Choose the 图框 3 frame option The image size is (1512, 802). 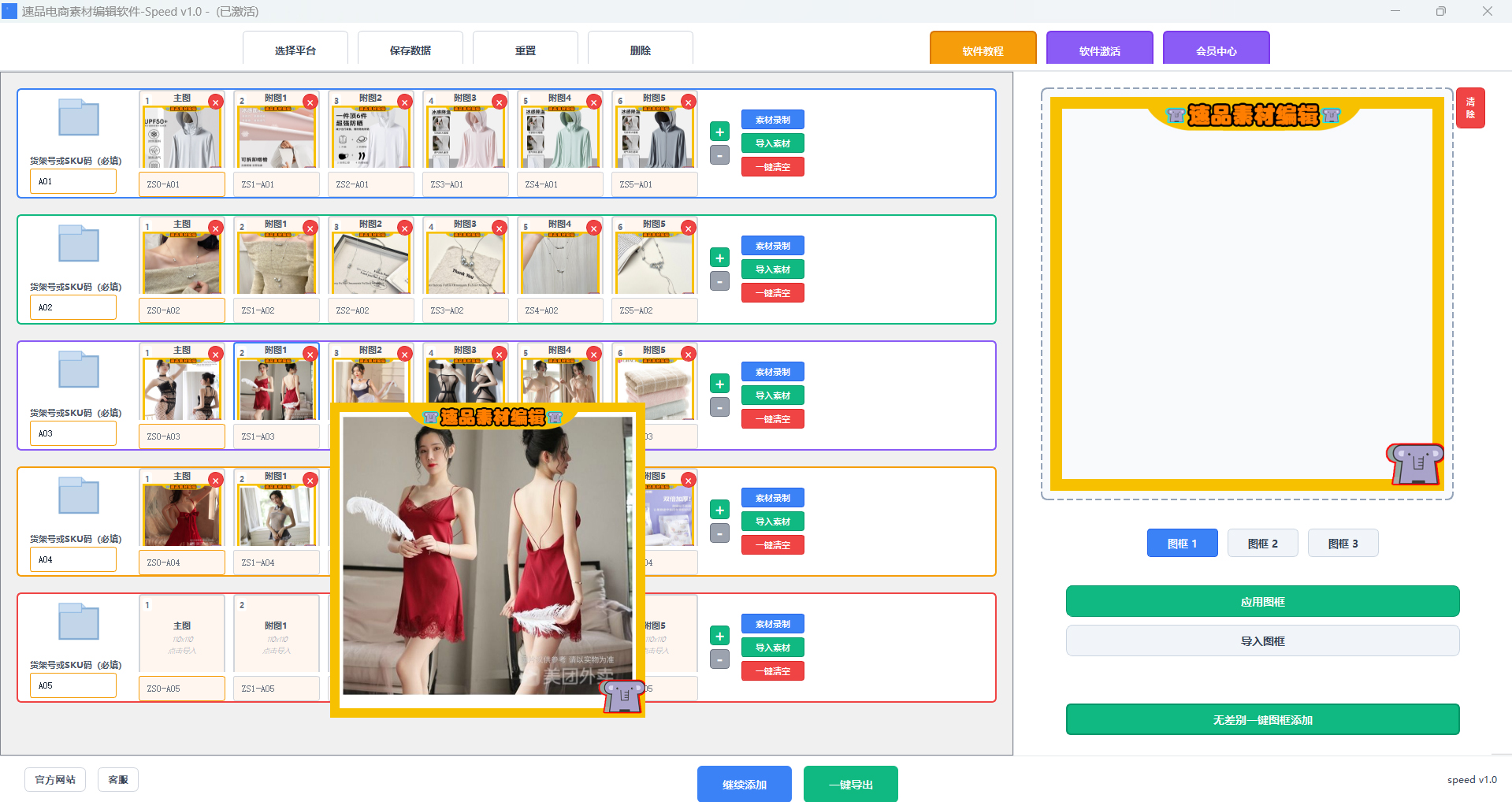click(x=1343, y=544)
